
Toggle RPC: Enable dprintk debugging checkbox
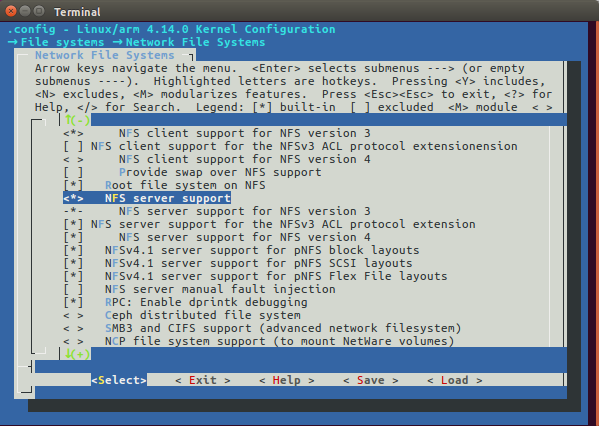(x=73, y=302)
